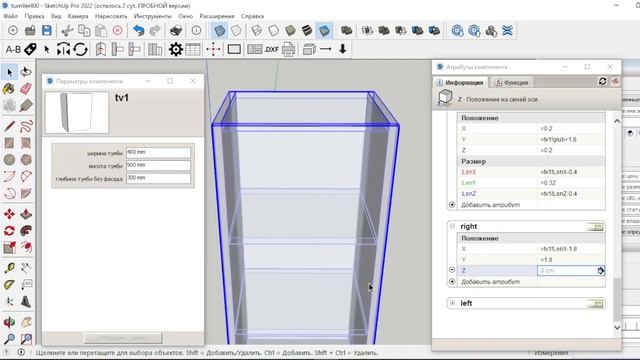This screenshot has height=360, width=640.
Task: Open details button for left component
Action: point(596,303)
